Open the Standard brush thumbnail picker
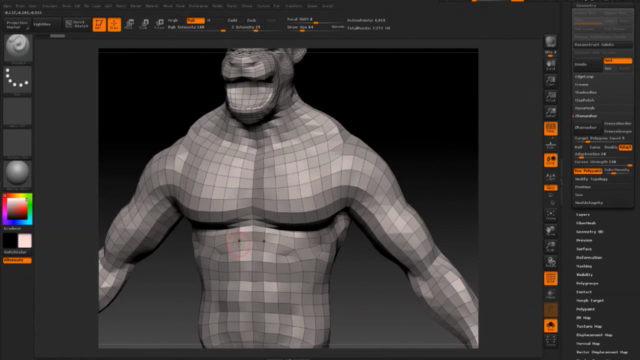This screenshot has width=640, height=360. point(18,48)
